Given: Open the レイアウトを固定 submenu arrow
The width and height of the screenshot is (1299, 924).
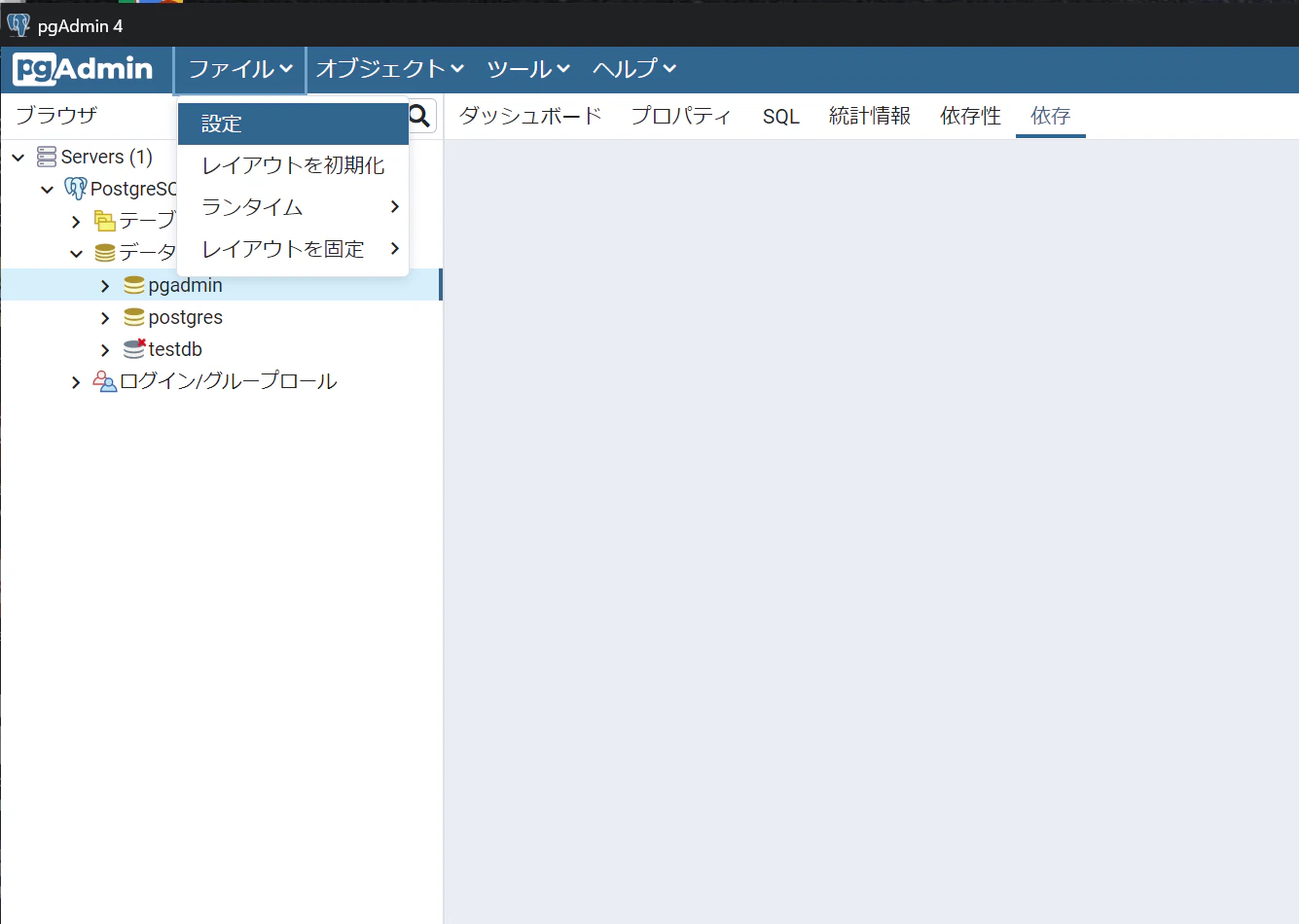Looking at the screenshot, I should click(x=394, y=248).
